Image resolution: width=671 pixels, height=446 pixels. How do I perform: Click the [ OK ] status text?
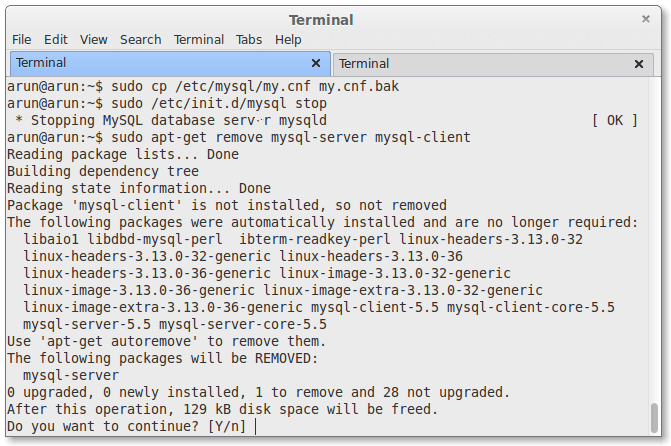(615, 121)
